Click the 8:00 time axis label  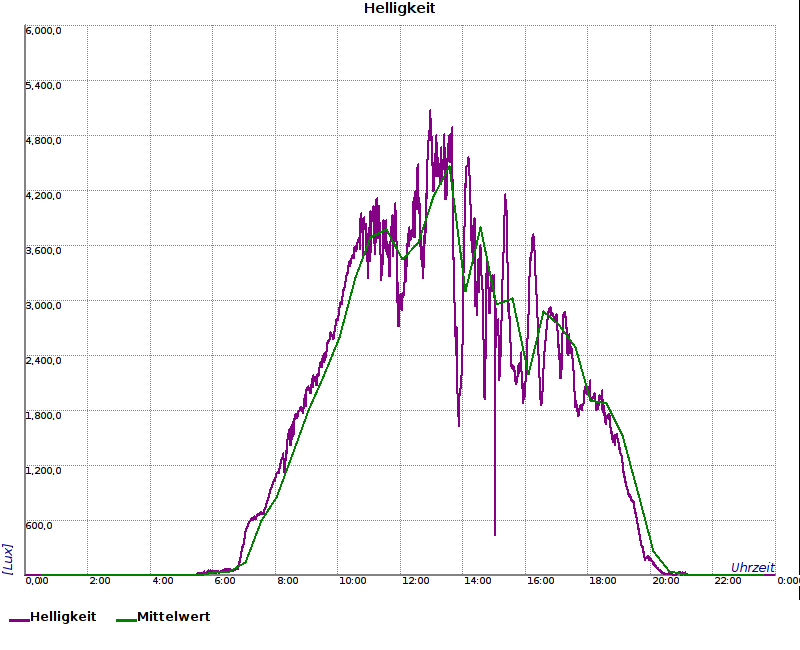click(288, 581)
